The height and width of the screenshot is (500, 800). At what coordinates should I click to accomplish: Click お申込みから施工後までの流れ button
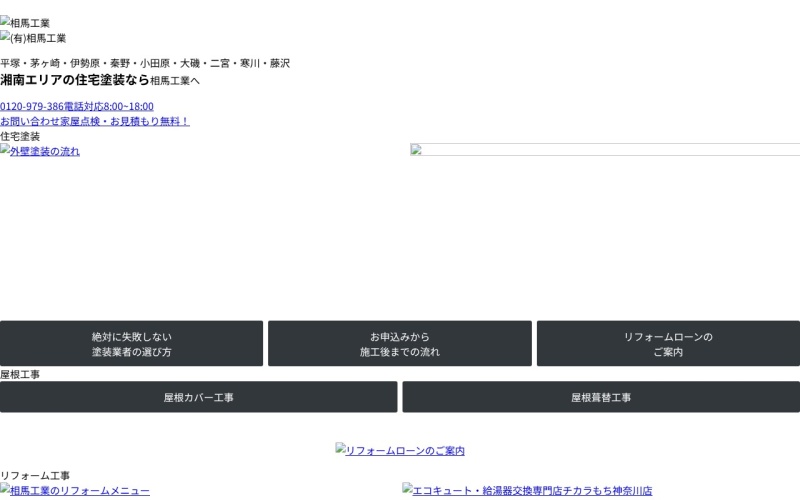pyautogui.click(x=399, y=343)
